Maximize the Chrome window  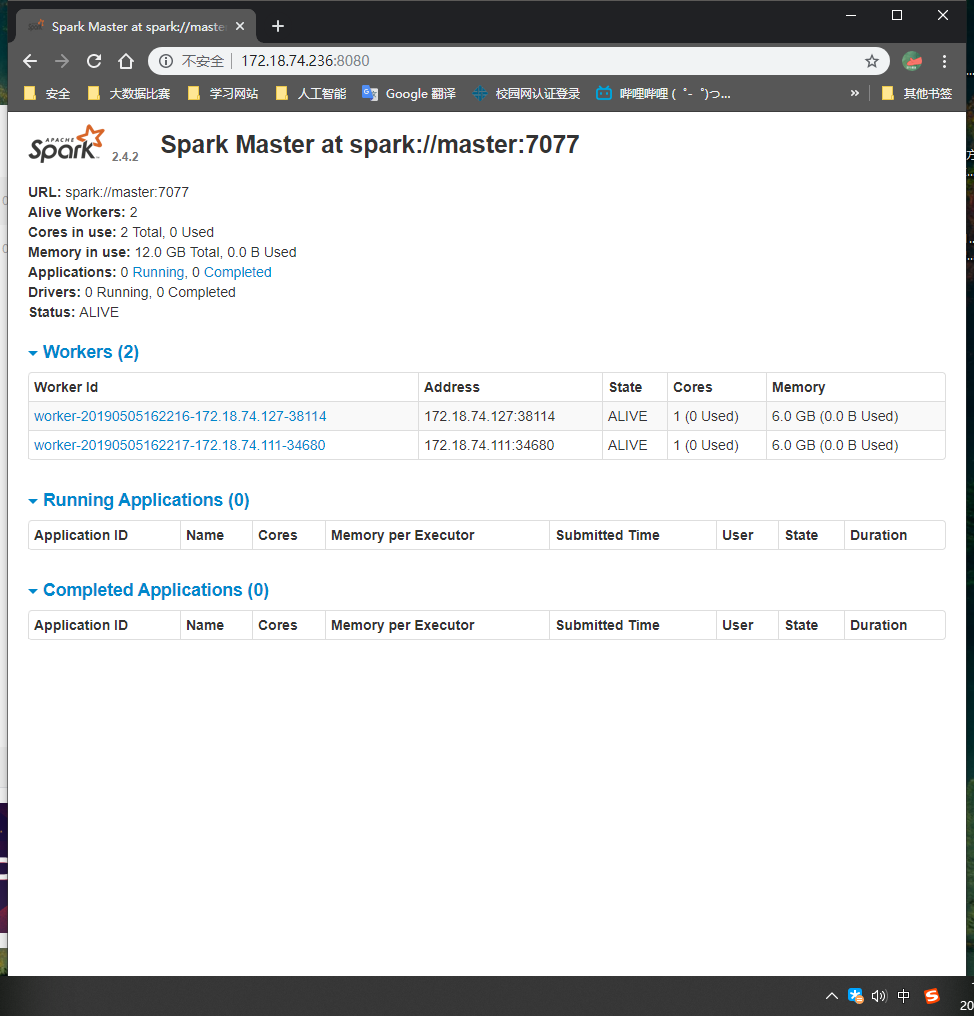pyautogui.click(x=897, y=15)
